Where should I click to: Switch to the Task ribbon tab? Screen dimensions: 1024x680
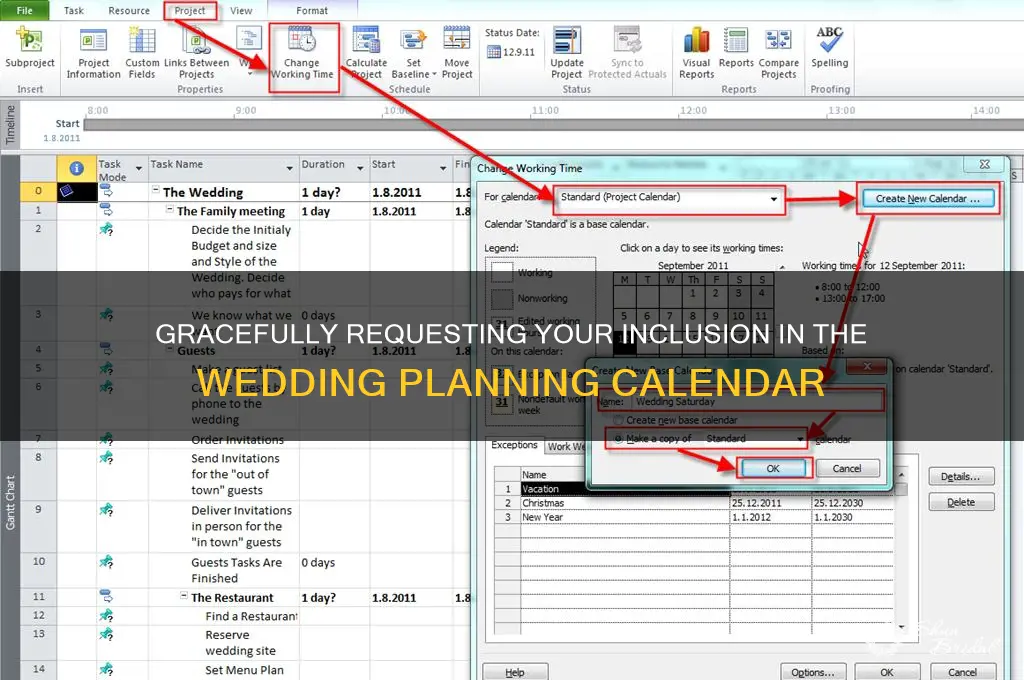pyautogui.click(x=74, y=10)
